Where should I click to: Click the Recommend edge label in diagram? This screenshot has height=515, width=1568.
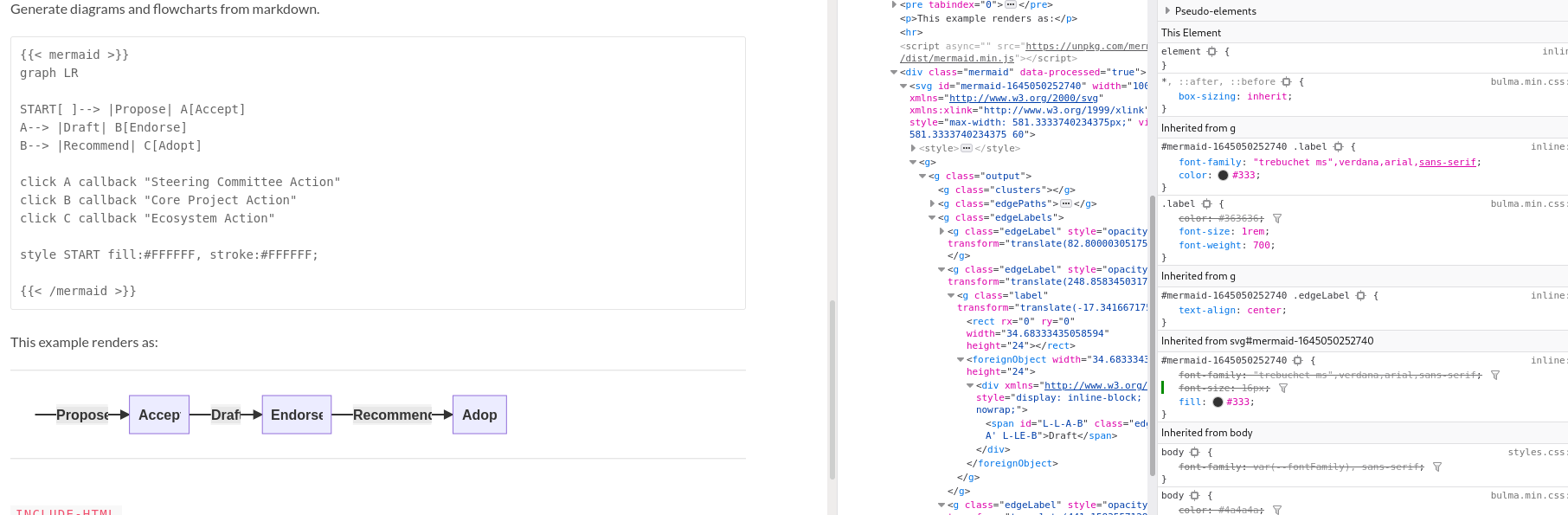click(392, 415)
